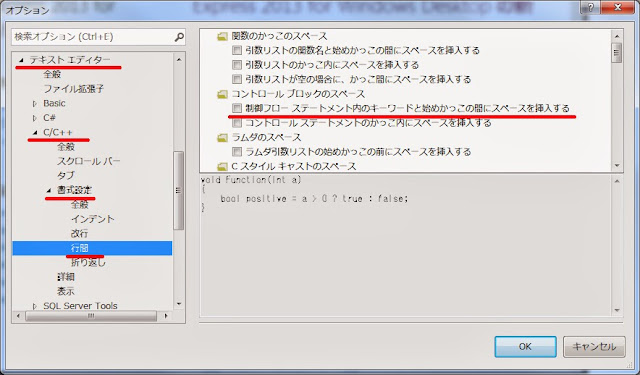Select インデント under 書式設定
The width and height of the screenshot is (640, 375).
tap(93, 219)
